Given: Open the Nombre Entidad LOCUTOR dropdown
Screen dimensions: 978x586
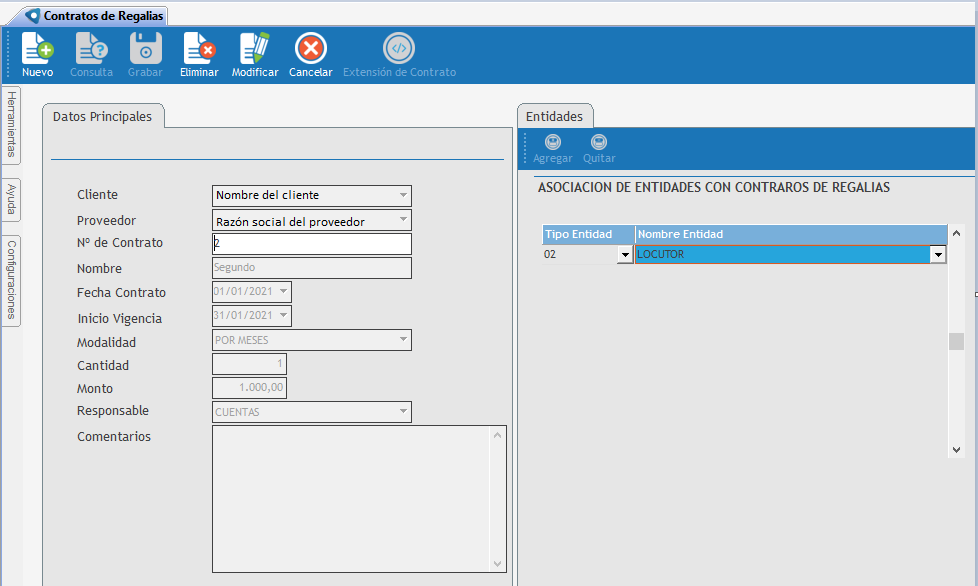Looking at the screenshot, I should pos(938,255).
